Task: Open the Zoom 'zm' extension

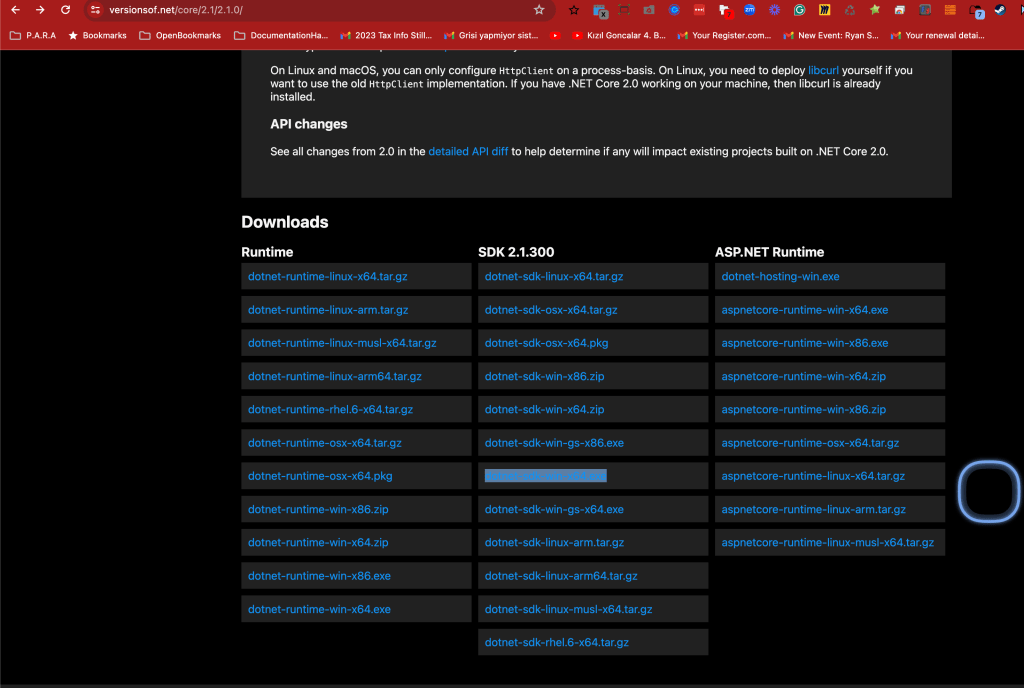Action: click(x=749, y=10)
